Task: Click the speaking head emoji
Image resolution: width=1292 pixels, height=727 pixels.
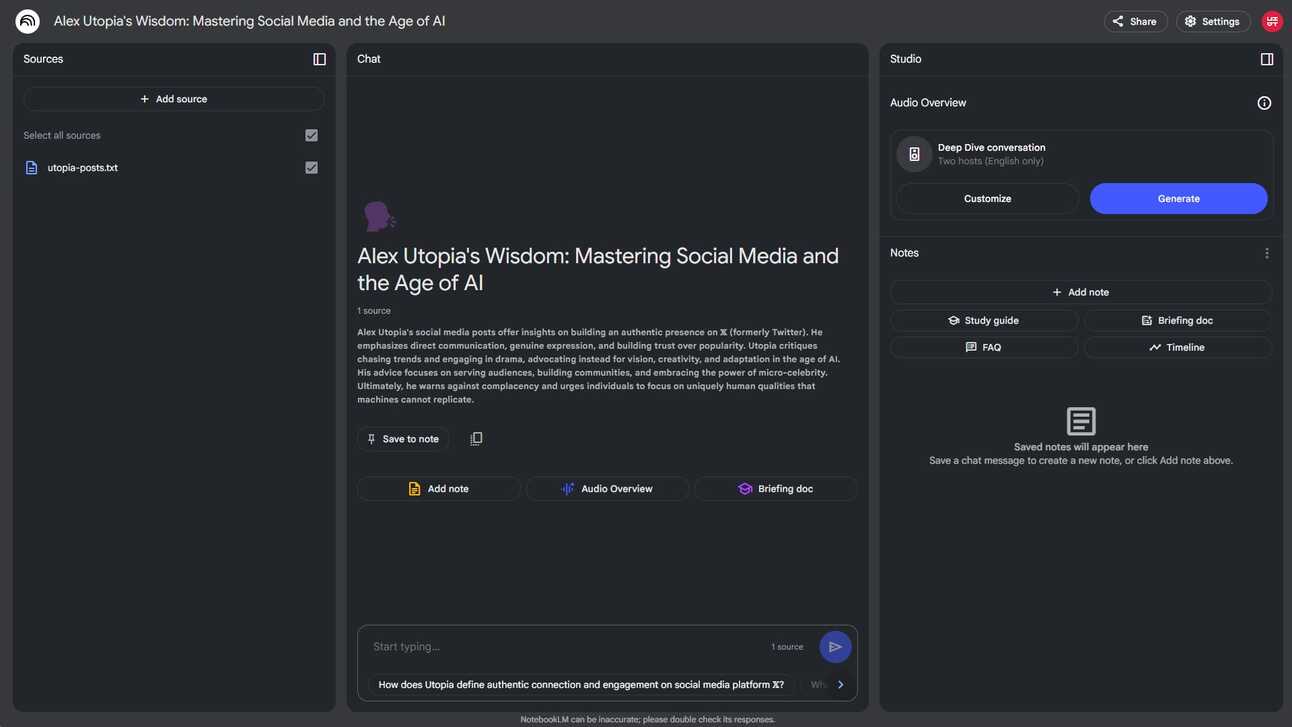Action: point(378,216)
